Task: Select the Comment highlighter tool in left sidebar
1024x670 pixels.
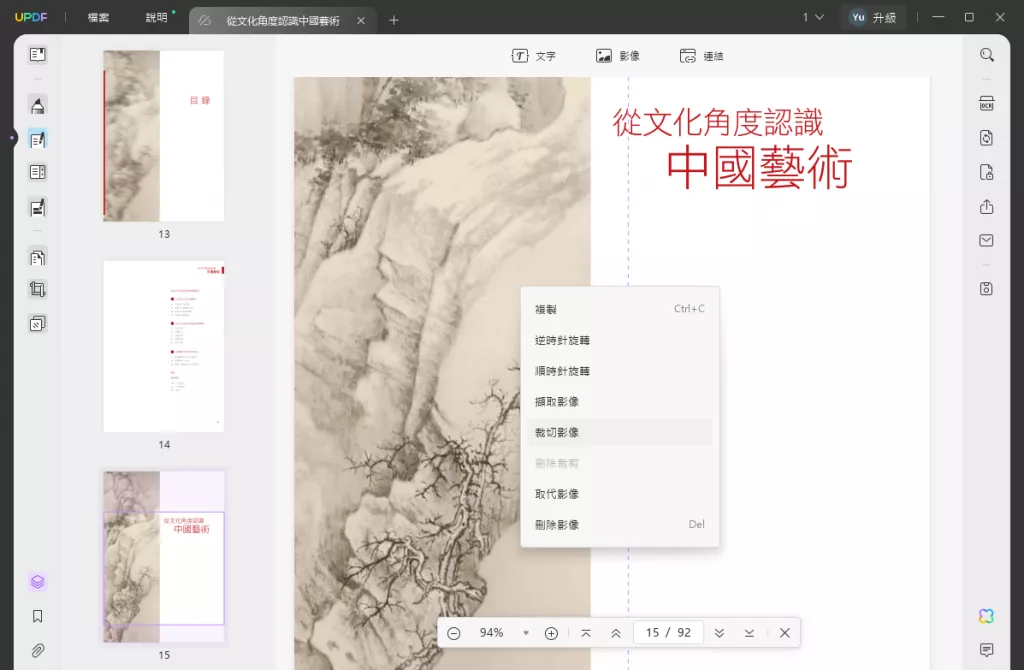Action: (38, 105)
